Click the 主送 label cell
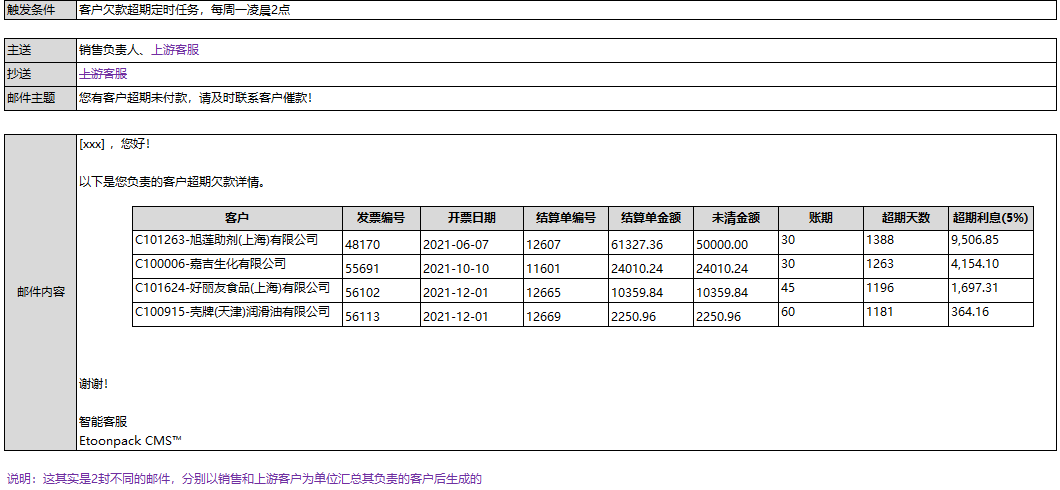Viewport: 1060px width, 490px height. tap(40, 49)
